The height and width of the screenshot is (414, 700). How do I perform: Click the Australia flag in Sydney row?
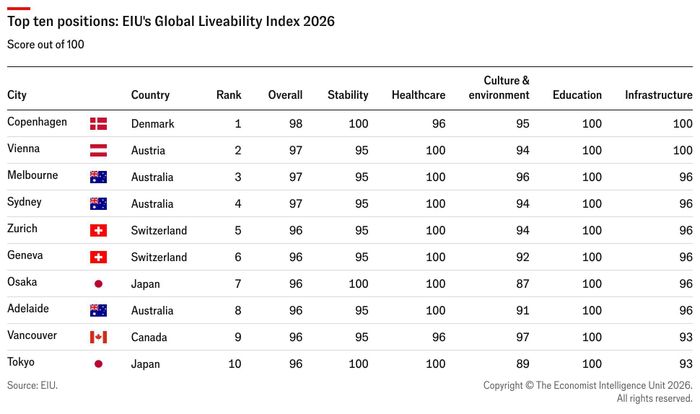coord(98,204)
